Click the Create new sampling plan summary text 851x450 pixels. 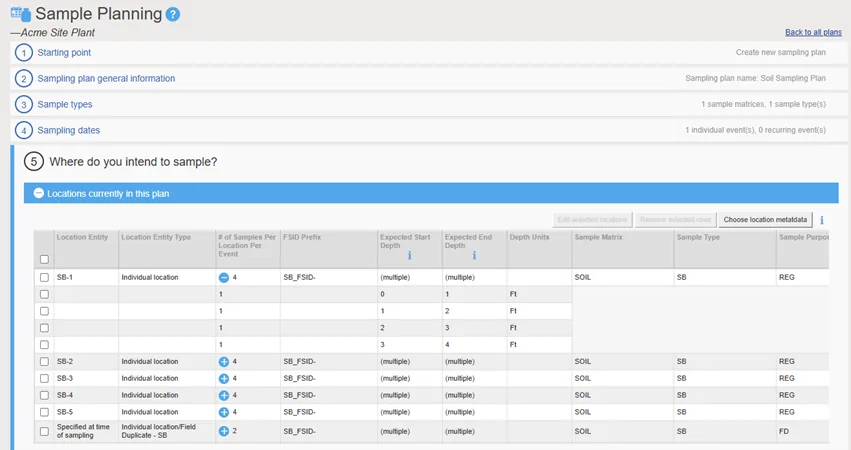click(780, 53)
